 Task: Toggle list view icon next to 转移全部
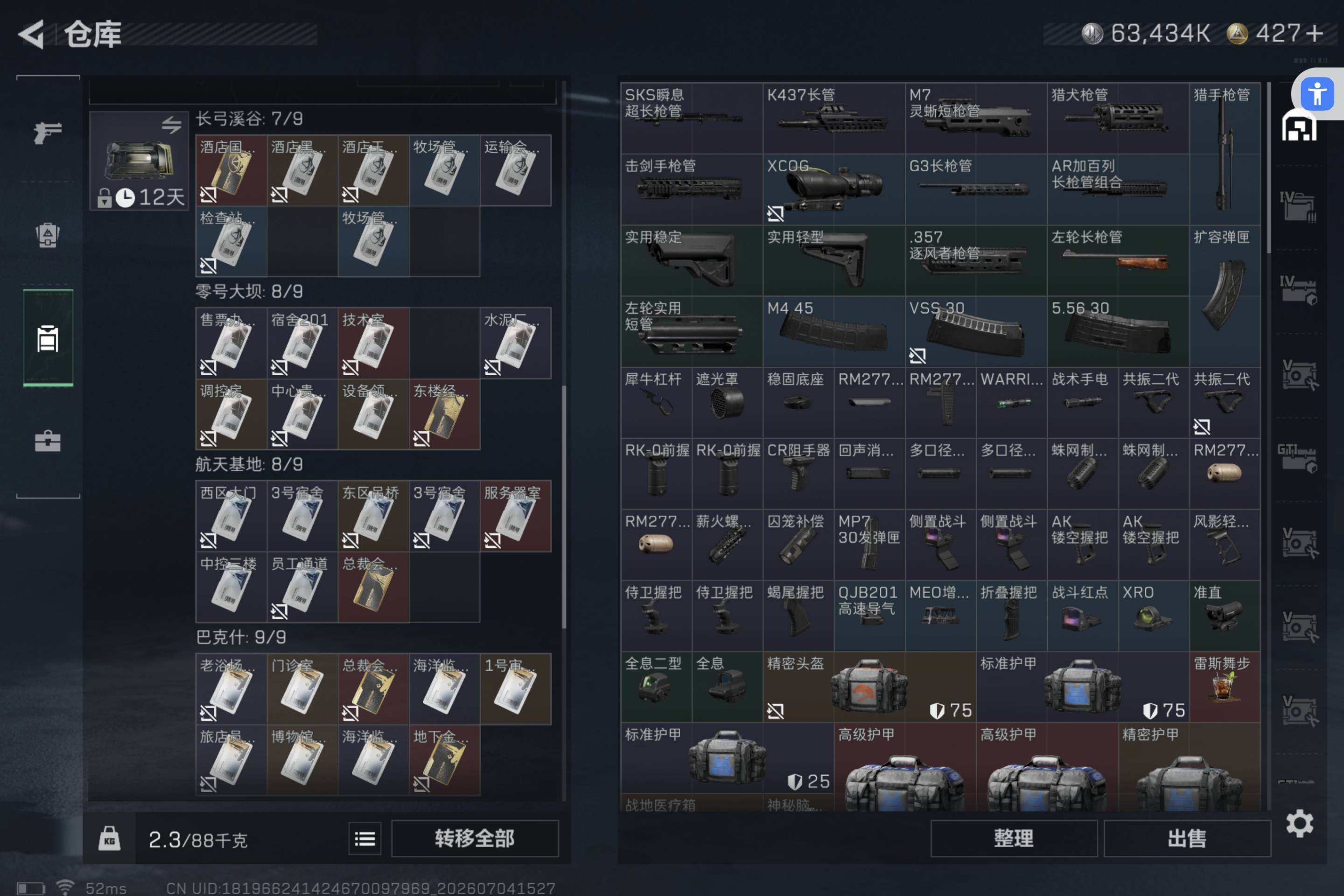pyautogui.click(x=365, y=839)
